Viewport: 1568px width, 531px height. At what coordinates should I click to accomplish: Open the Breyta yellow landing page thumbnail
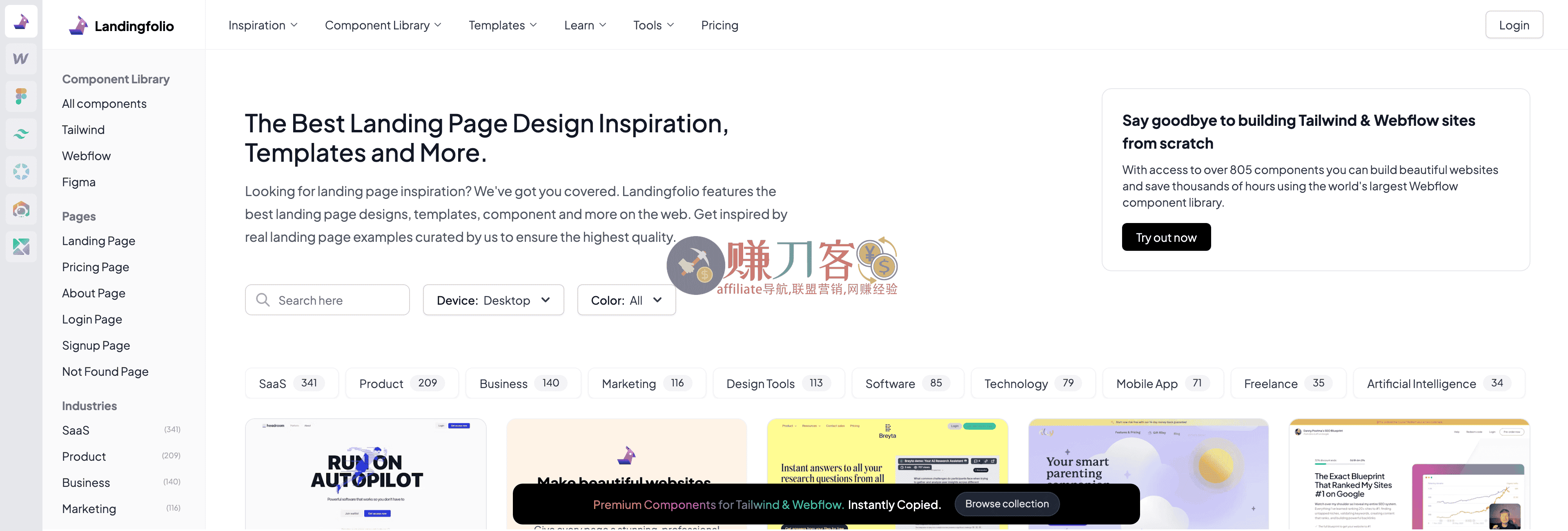coord(887,451)
